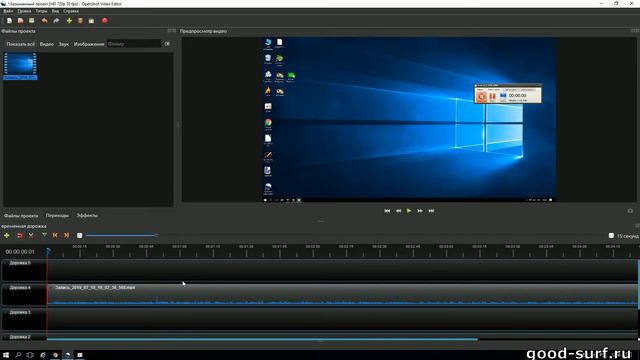Screen dimensions: 640x360
Task: Open the Справка menu
Action: point(71,11)
